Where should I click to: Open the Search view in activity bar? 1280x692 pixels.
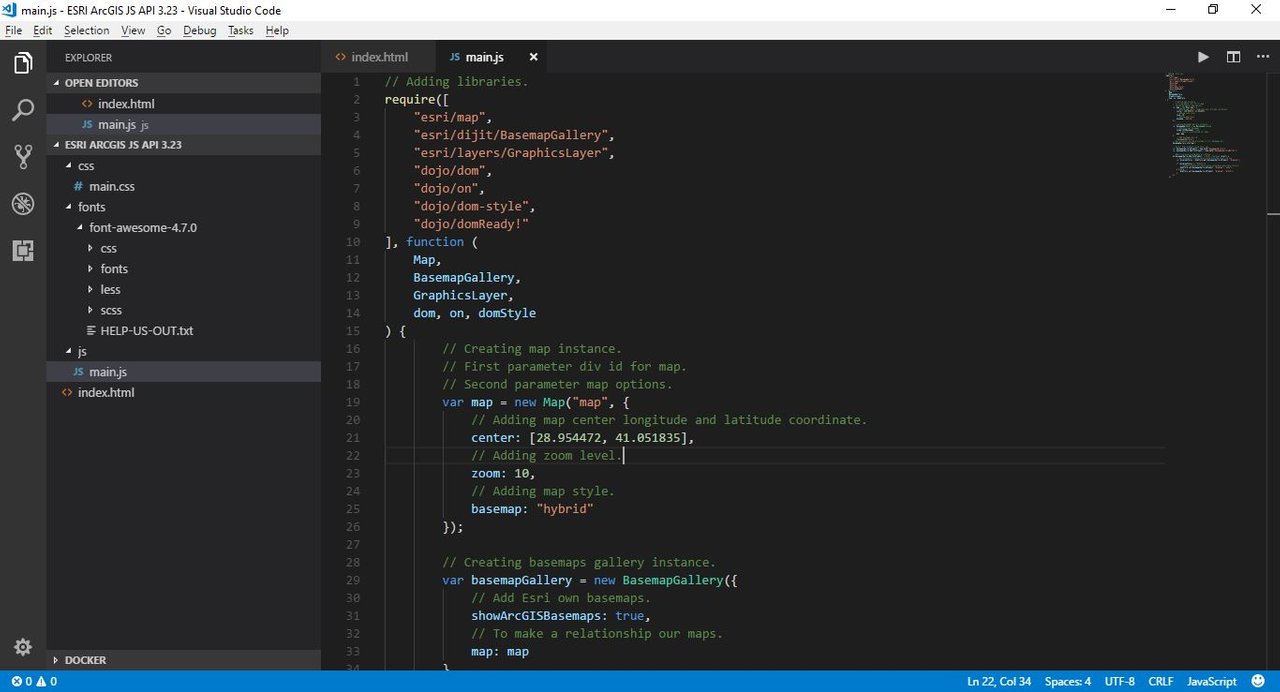[23, 110]
